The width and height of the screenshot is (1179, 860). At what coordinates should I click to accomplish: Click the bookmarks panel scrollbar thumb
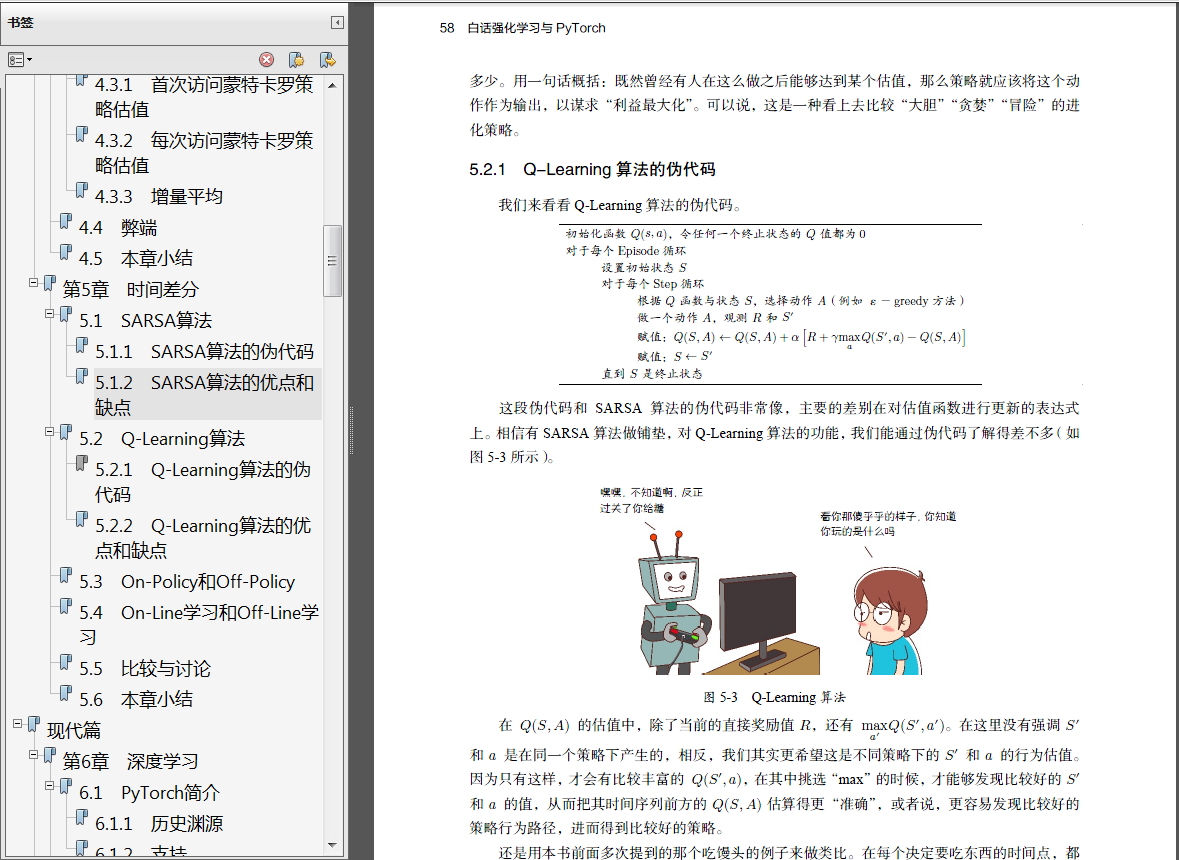[x=332, y=261]
